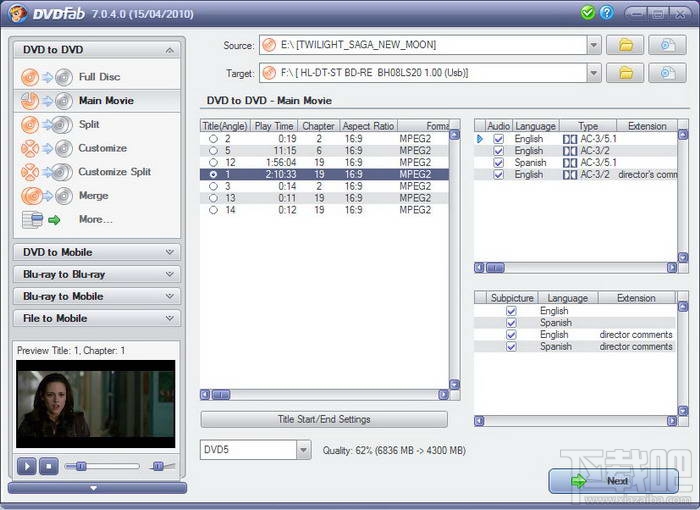Uncheck first English subpicture checkbox

coord(511,311)
